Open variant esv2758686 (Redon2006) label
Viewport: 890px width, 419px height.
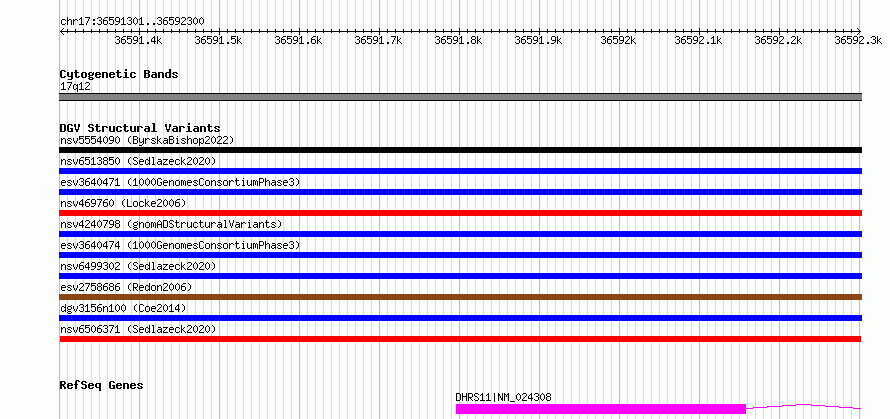pyautogui.click(x=125, y=287)
